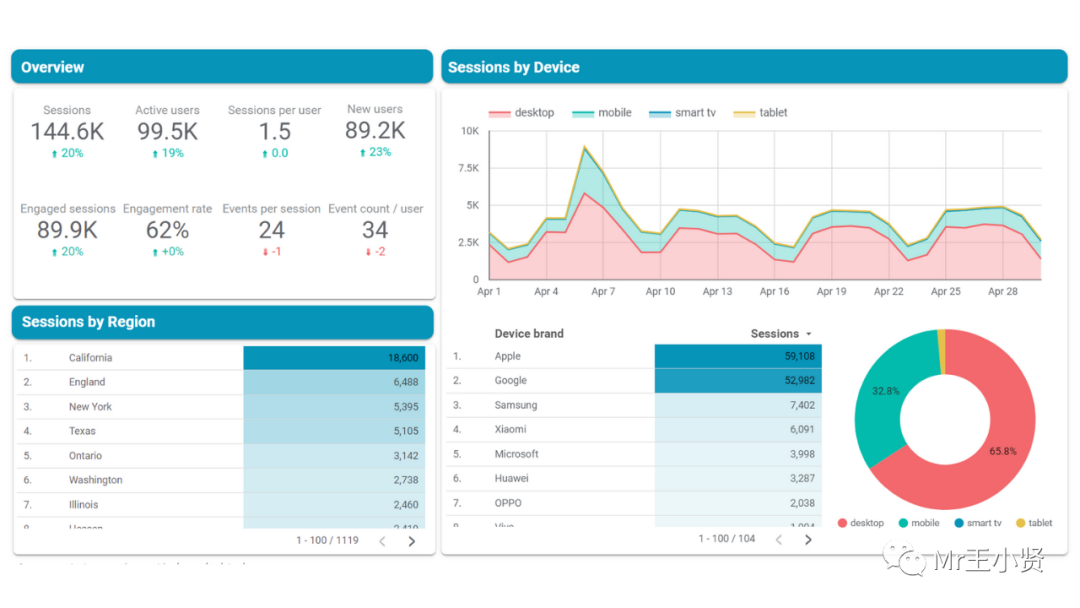Select the England region row
The width and height of the screenshot is (1080, 608).
(220, 382)
